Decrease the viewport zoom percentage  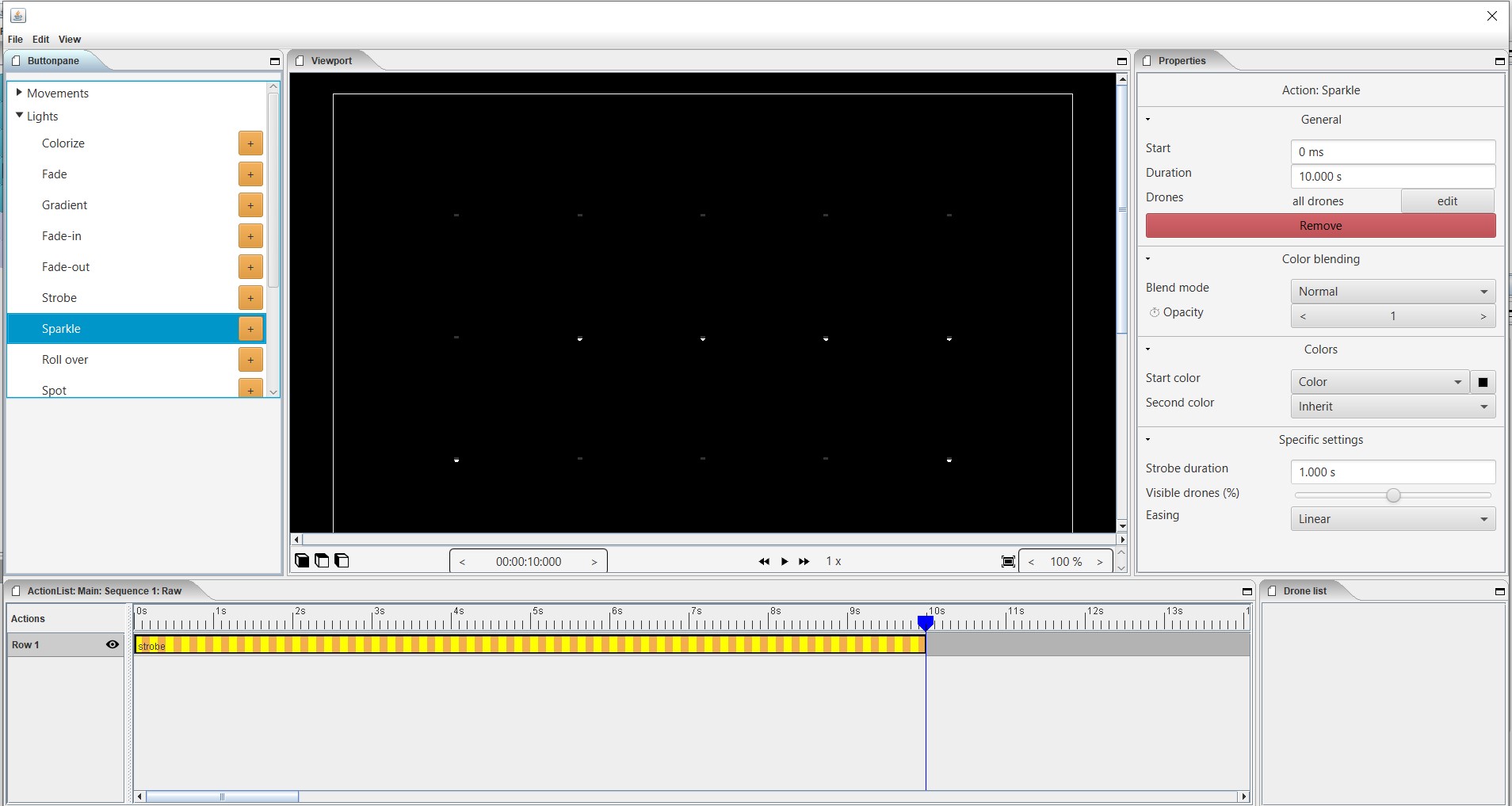click(x=1031, y=562)
